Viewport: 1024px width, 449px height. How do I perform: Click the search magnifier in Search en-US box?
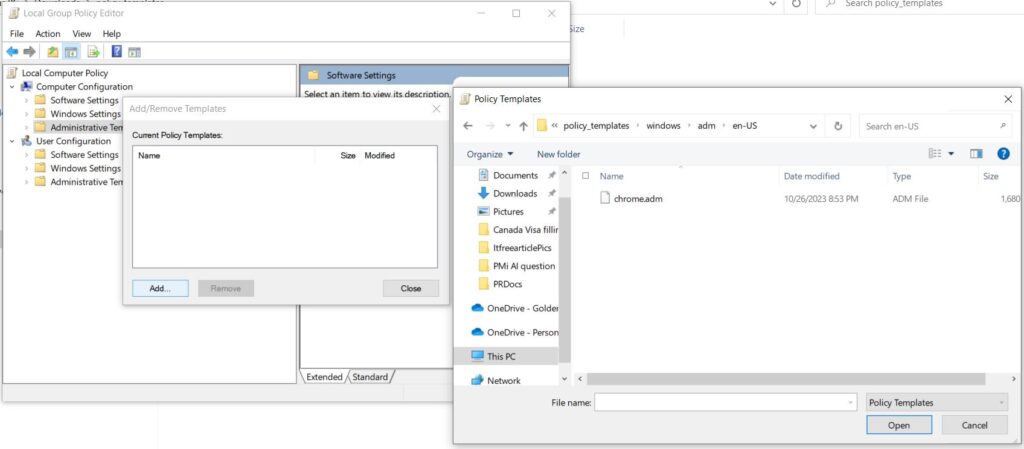1002,126
